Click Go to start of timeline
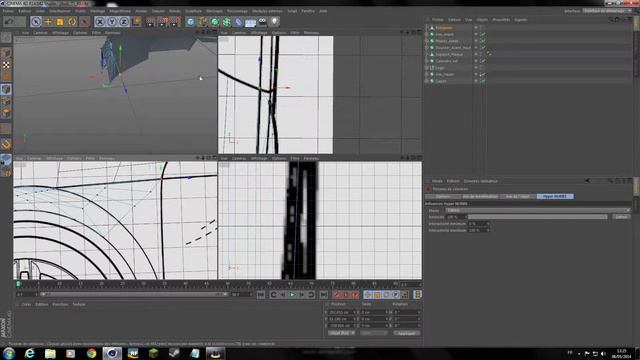 point(261,295)
